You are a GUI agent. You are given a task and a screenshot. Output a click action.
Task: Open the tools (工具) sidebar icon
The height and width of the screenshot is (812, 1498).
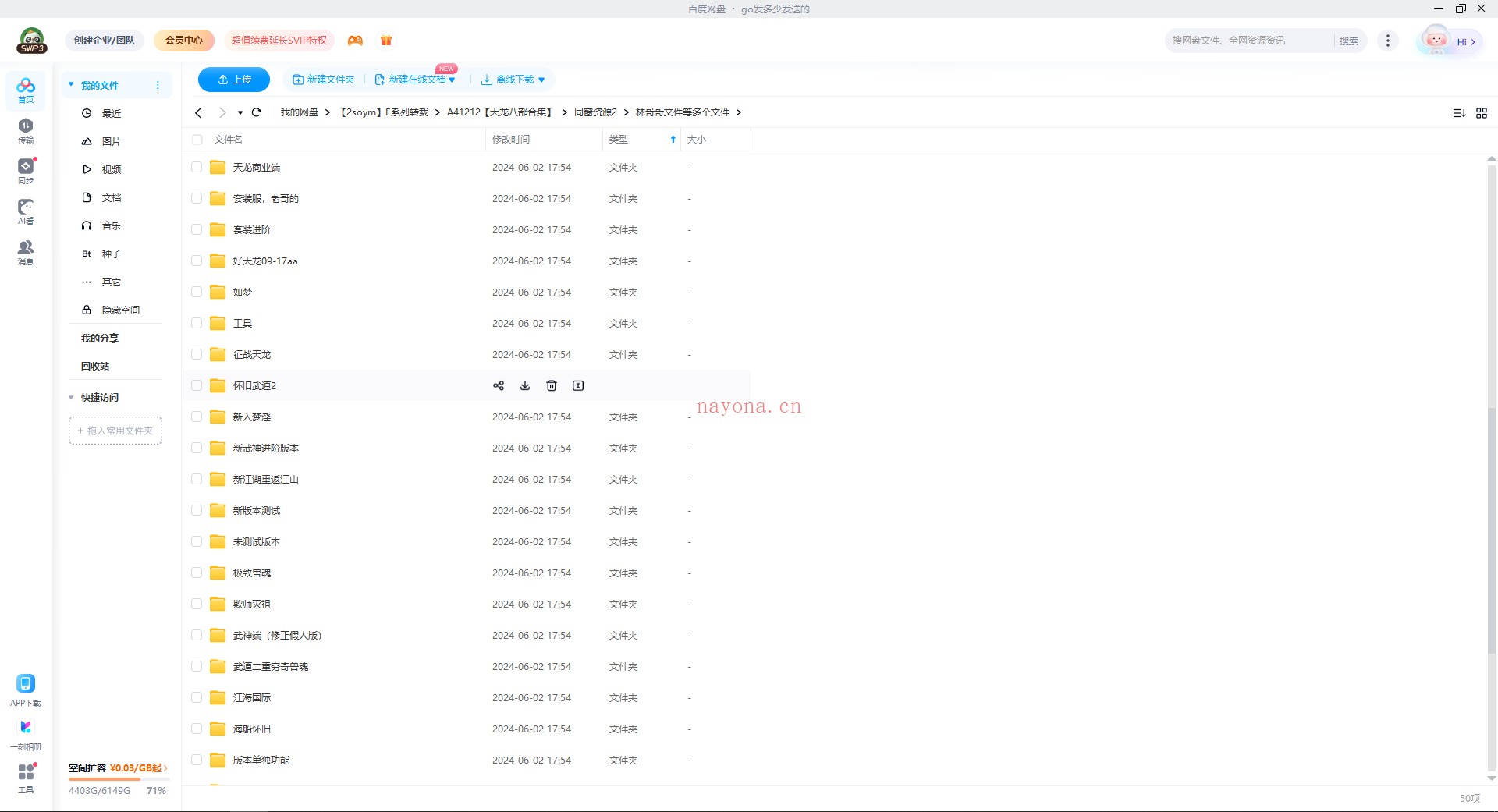coord(26,778)
